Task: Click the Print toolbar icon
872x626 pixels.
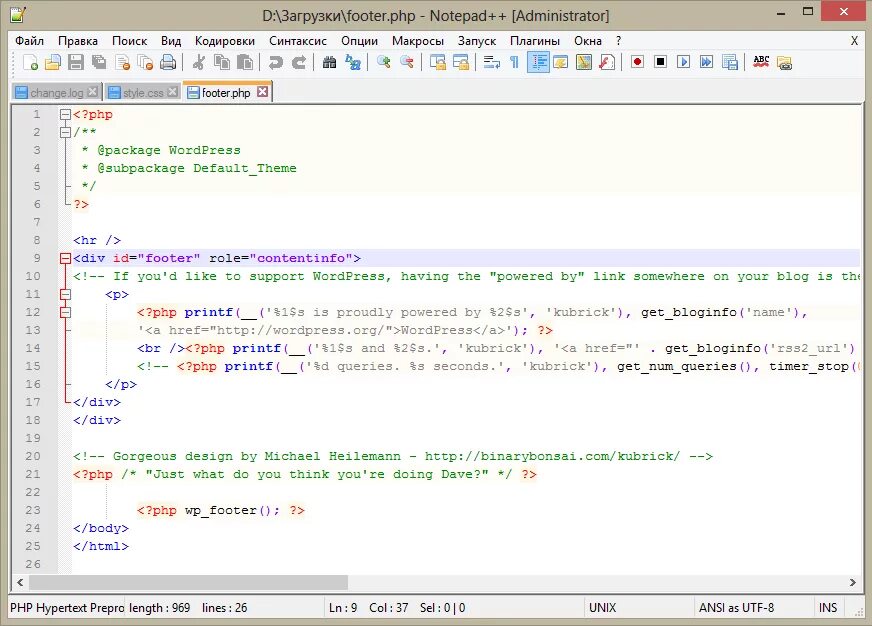Action: click(168, 62)
